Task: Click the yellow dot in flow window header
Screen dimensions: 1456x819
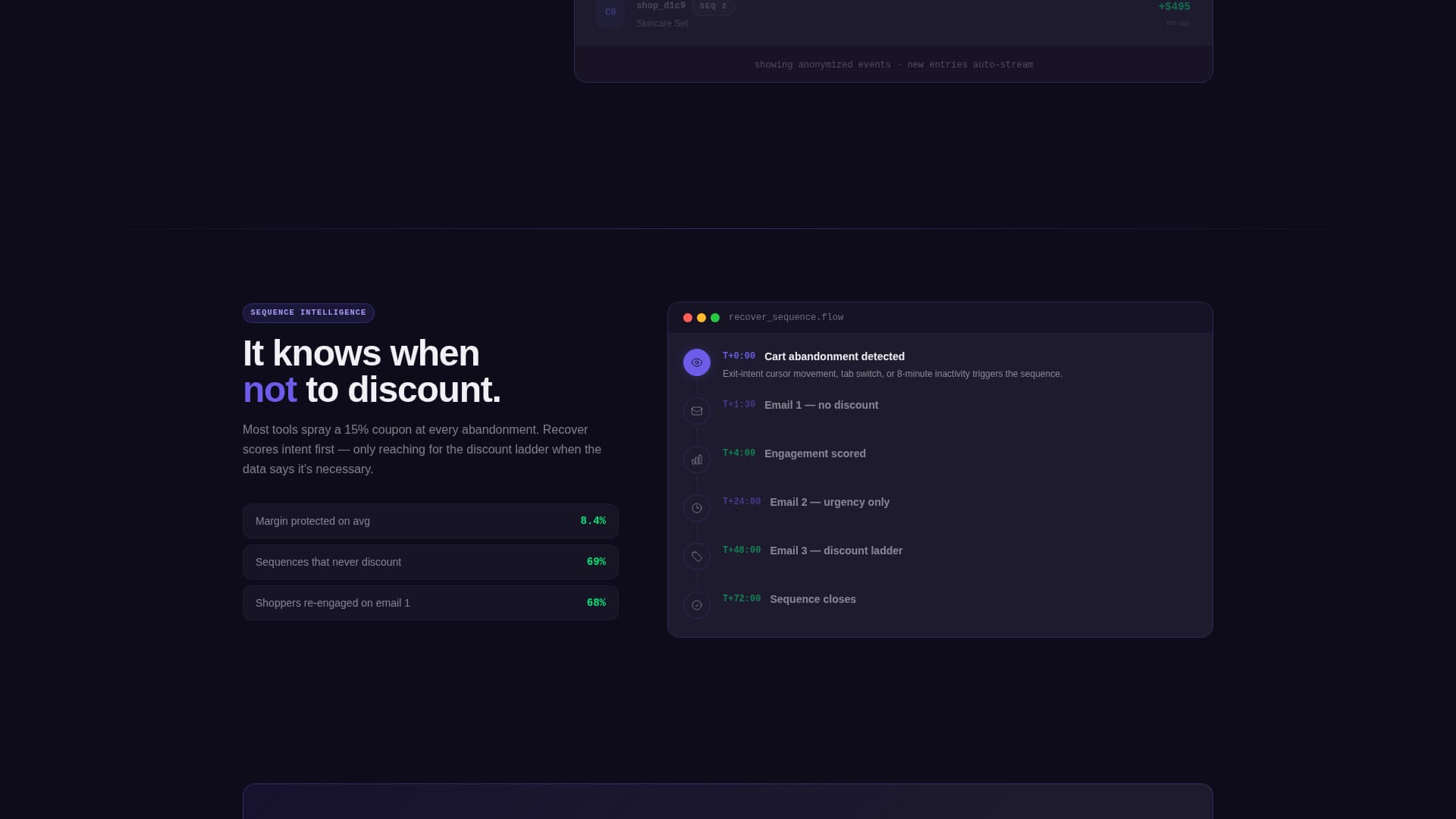Action: pyautogui.click(x=701, y=318)
